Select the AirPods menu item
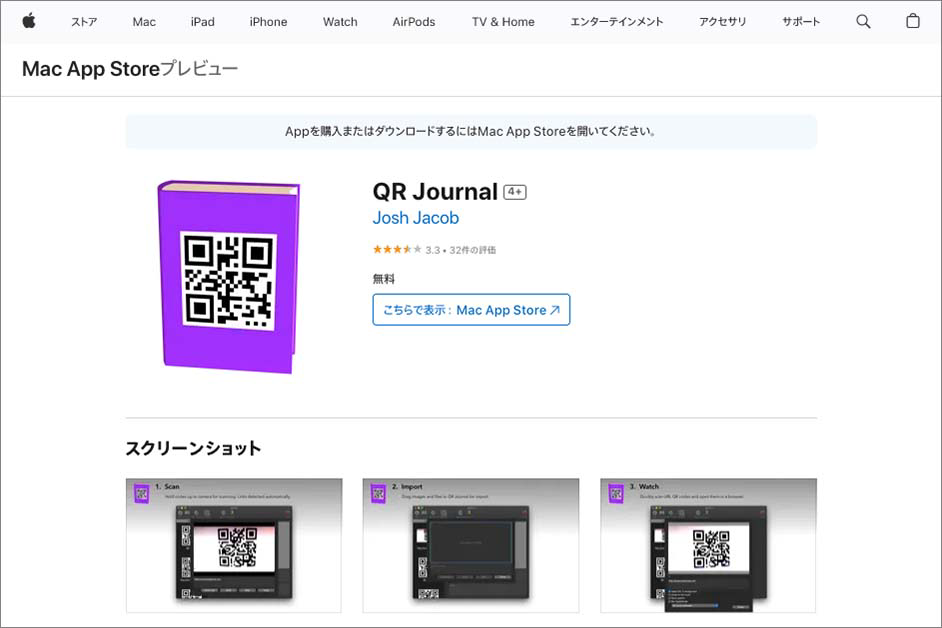The image size is (942, 628). tap(413, 20)
